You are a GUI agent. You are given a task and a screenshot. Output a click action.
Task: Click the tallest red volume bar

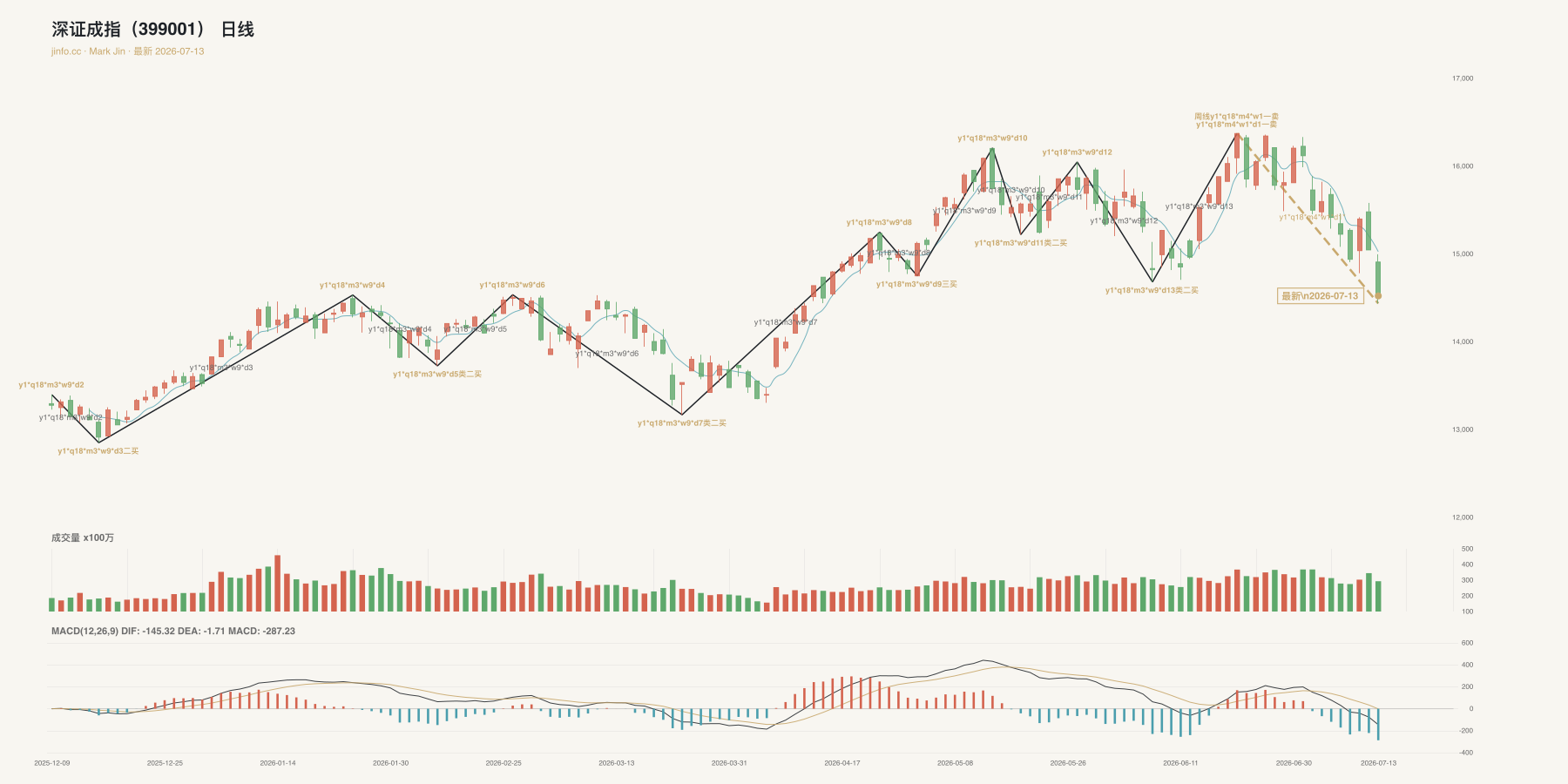(278, 583)
